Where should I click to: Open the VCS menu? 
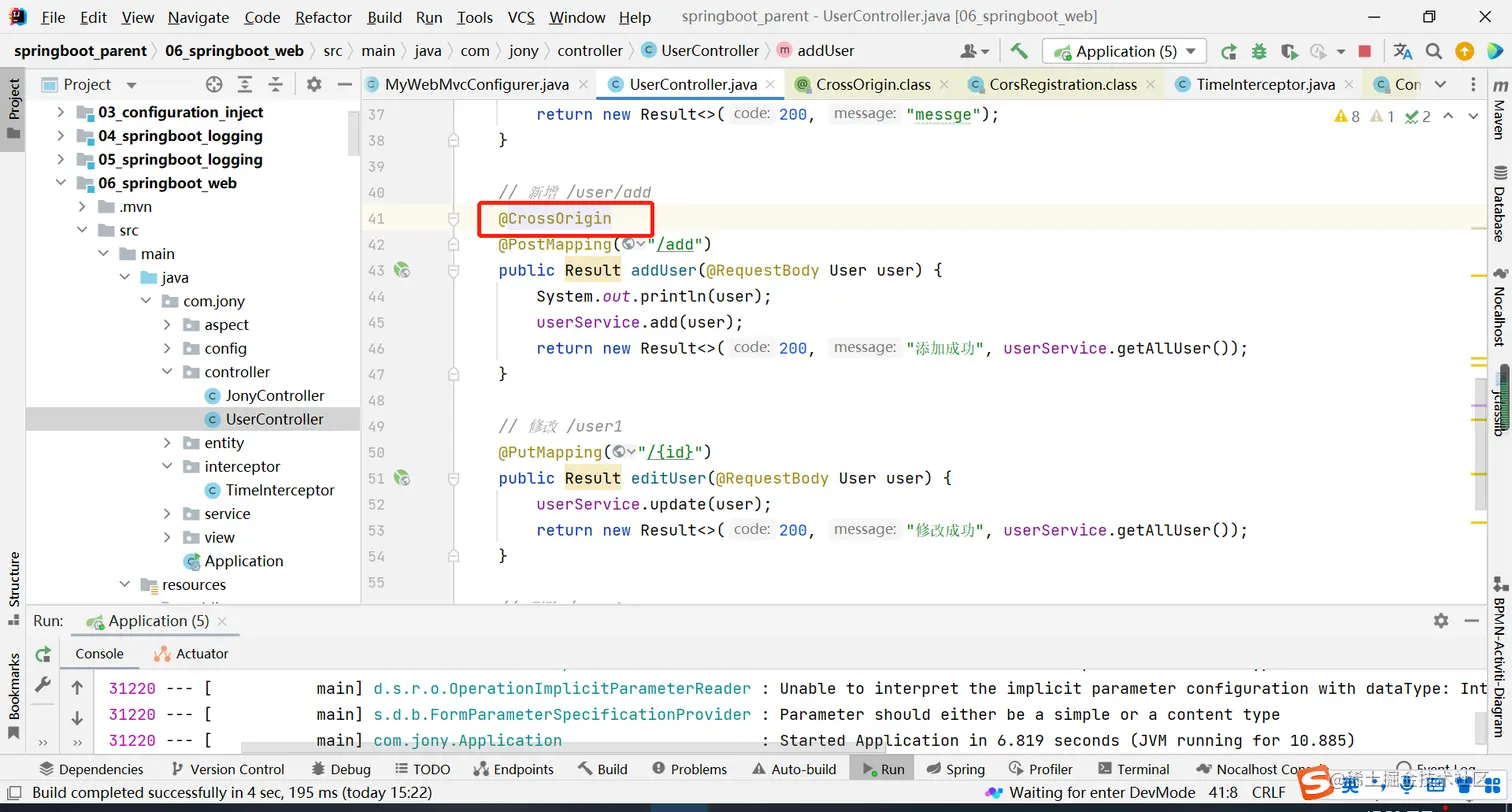click(521, 17)
